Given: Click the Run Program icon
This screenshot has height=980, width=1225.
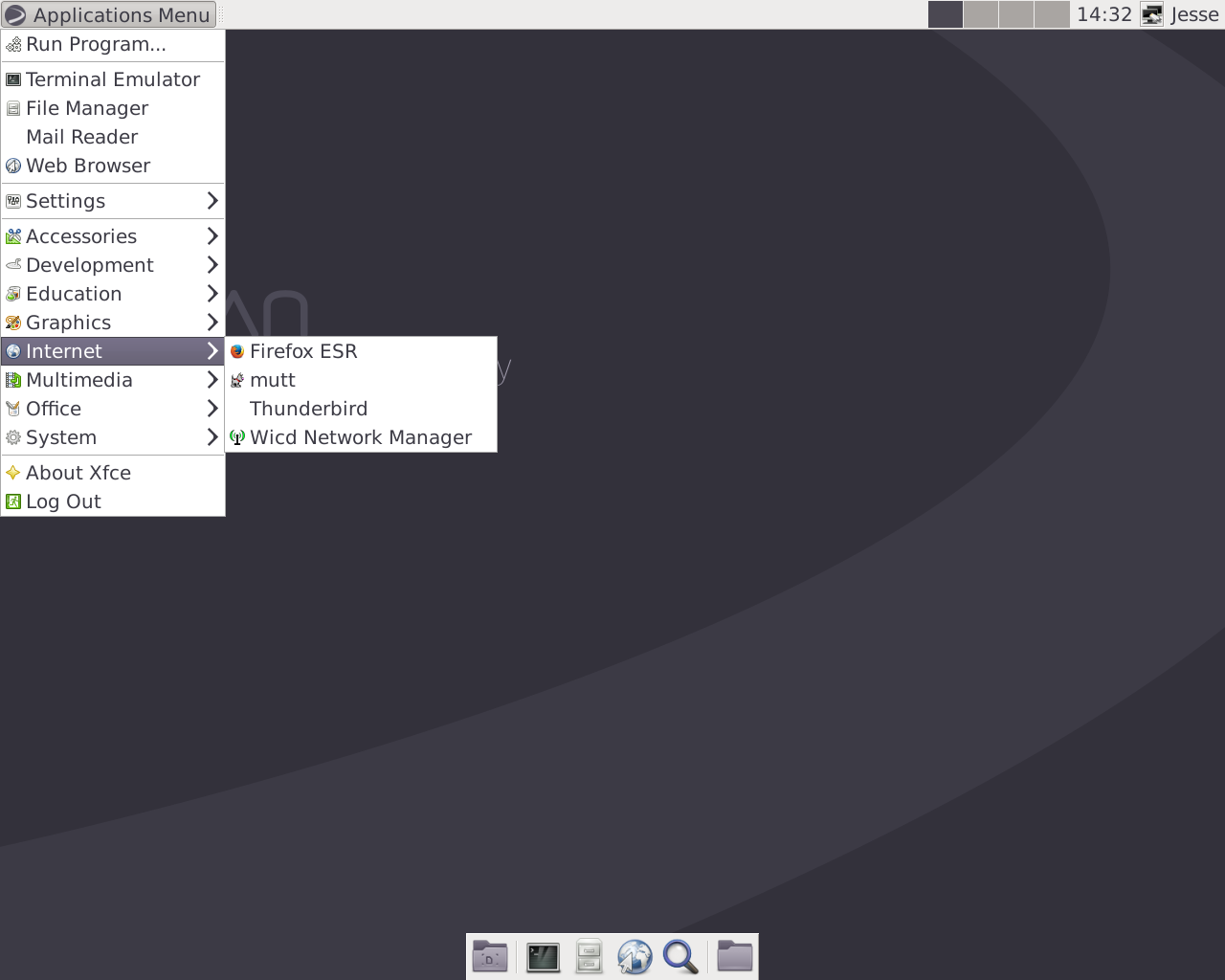Looking at the screenshot, I should (13, 44).
